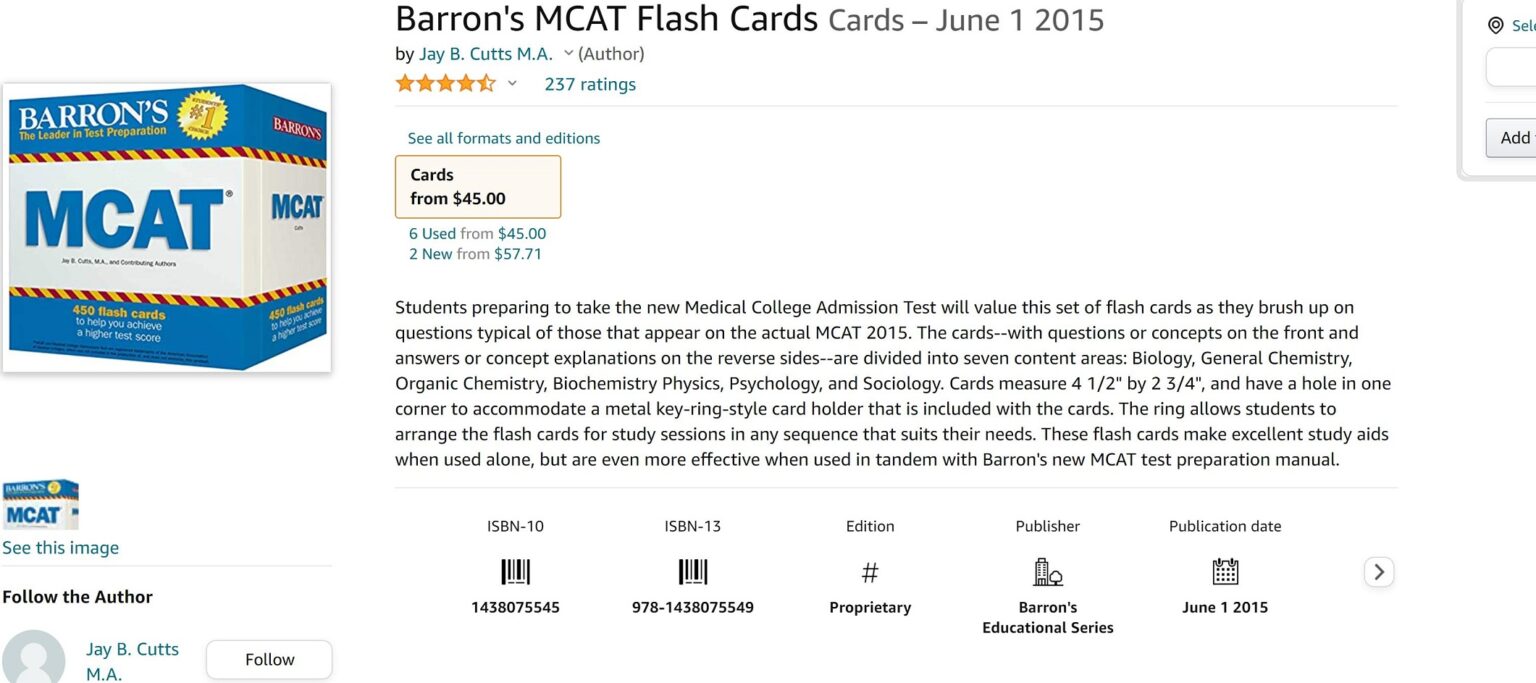
Task: Open See all formats and editions
Action: (503, 138)
